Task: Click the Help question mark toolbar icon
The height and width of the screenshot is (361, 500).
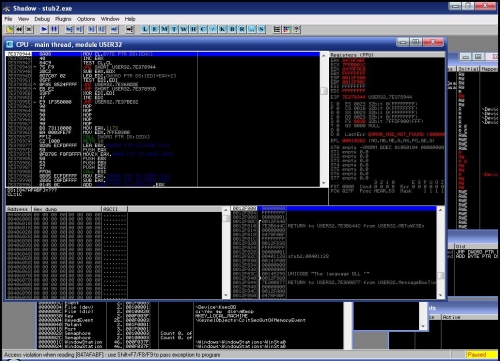Action: click(x=296, y=29)
